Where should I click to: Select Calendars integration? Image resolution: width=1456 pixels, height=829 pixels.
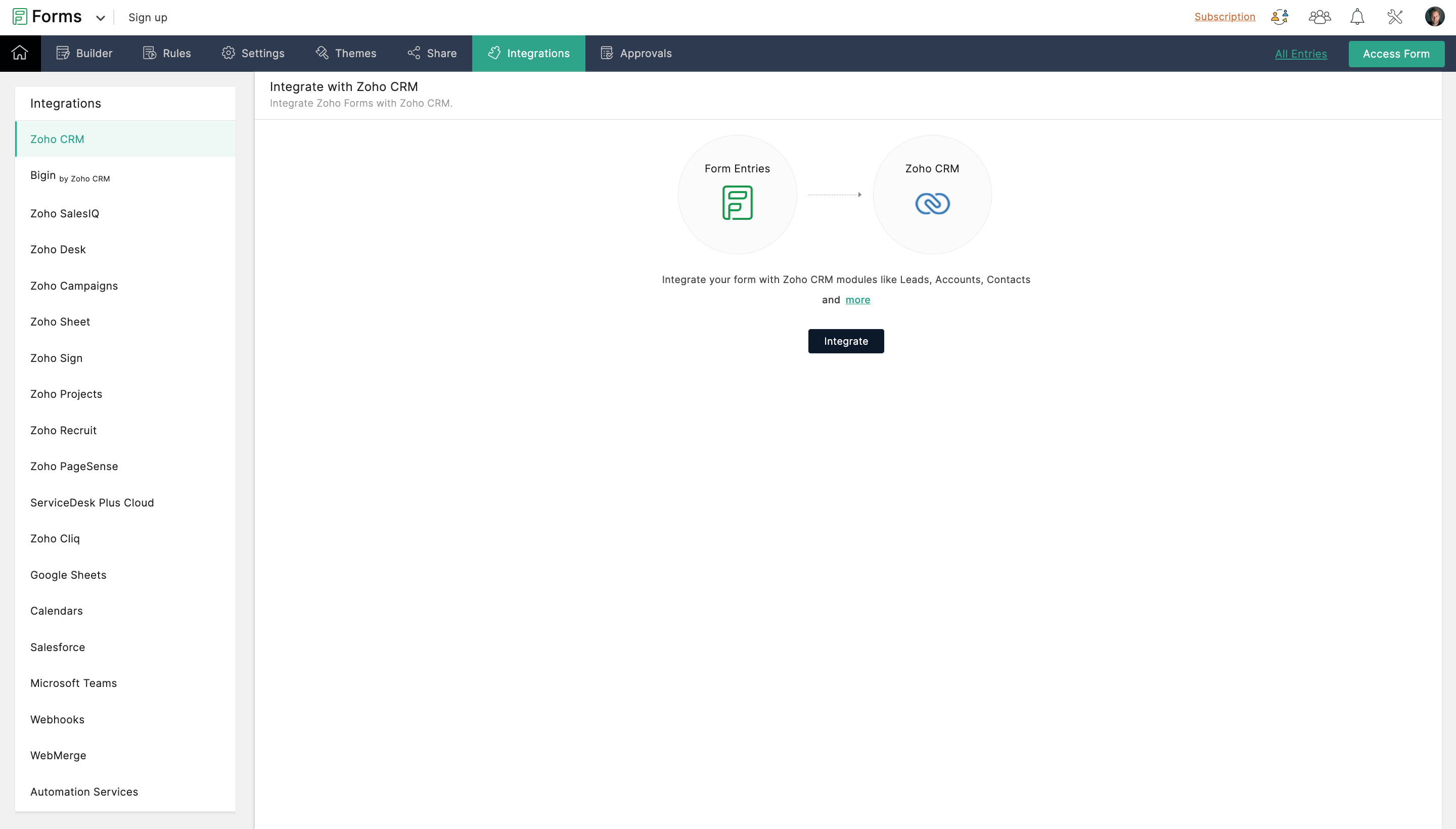coord(125,611)
